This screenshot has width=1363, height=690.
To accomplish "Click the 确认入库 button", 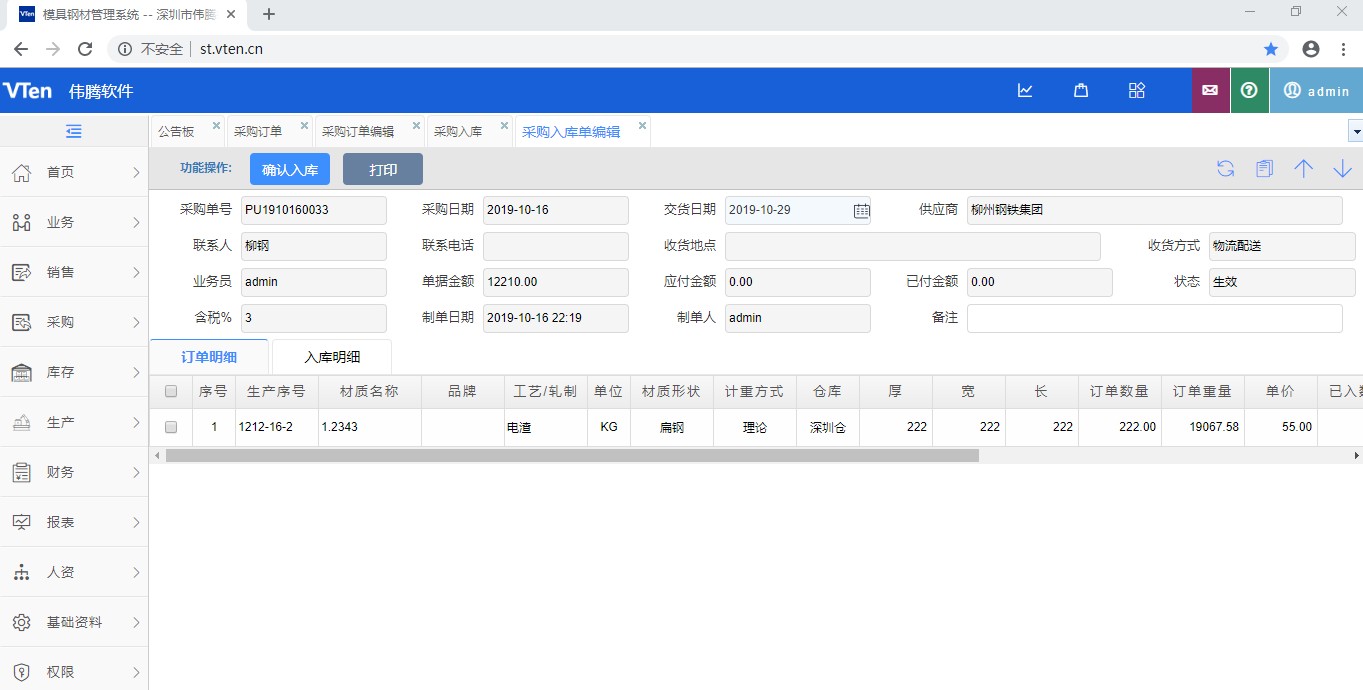I will 290,170.
